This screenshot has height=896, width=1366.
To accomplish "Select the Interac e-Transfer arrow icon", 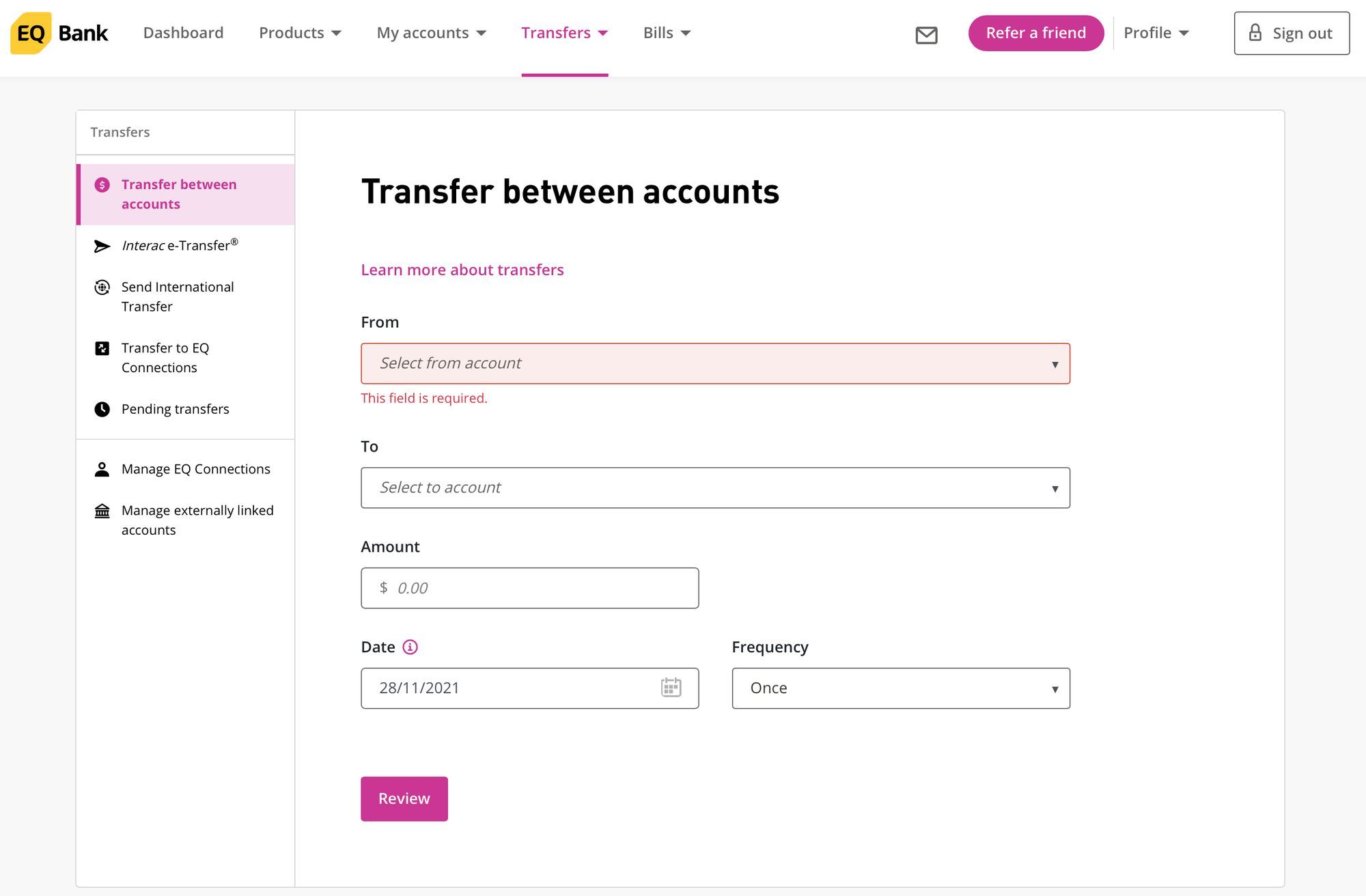I will (x=102, y=246).
